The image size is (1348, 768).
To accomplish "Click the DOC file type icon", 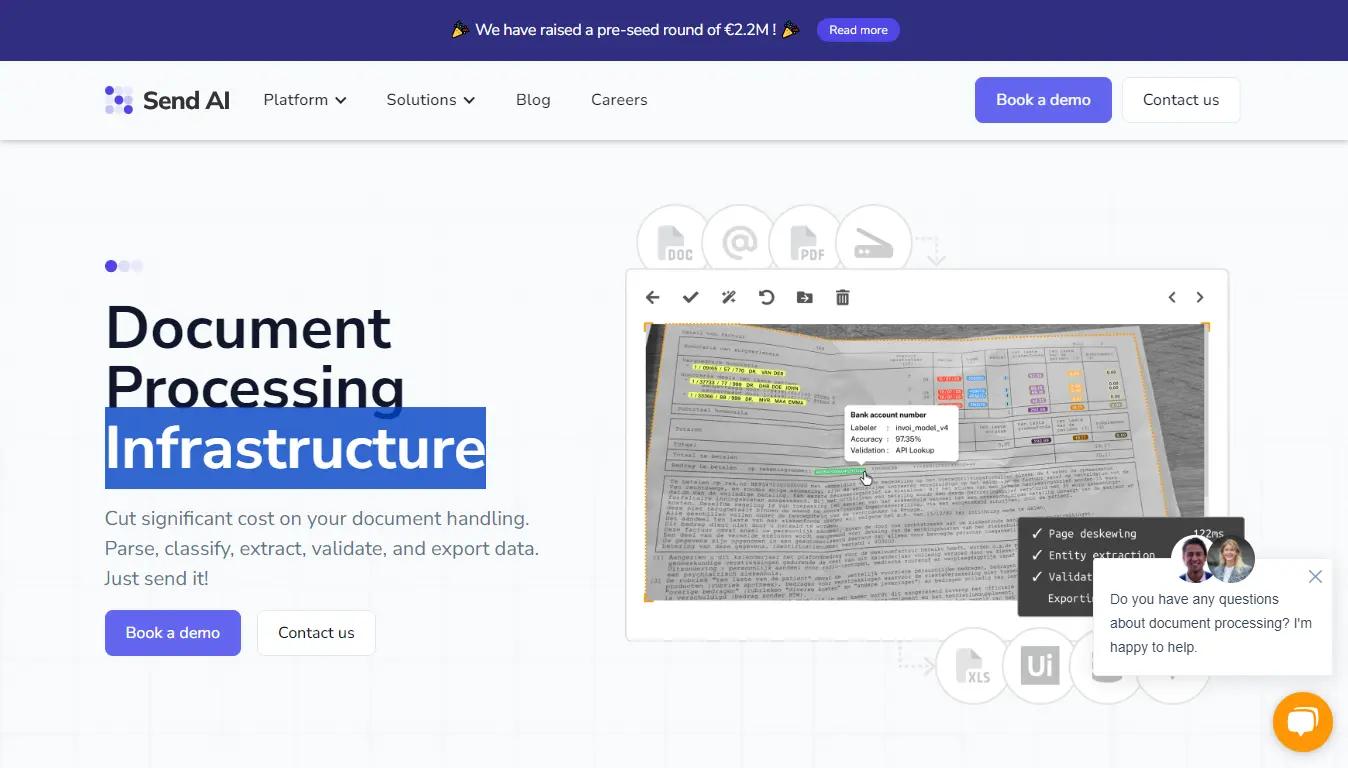I will 674,242.
